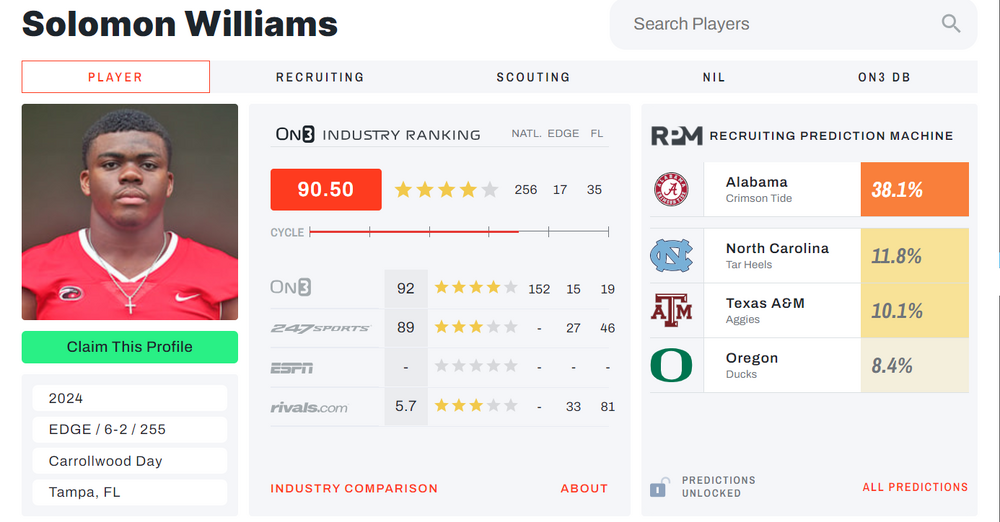Click the Rivals.com logo in rankings

pyautogui.click(x=309, y=407)
